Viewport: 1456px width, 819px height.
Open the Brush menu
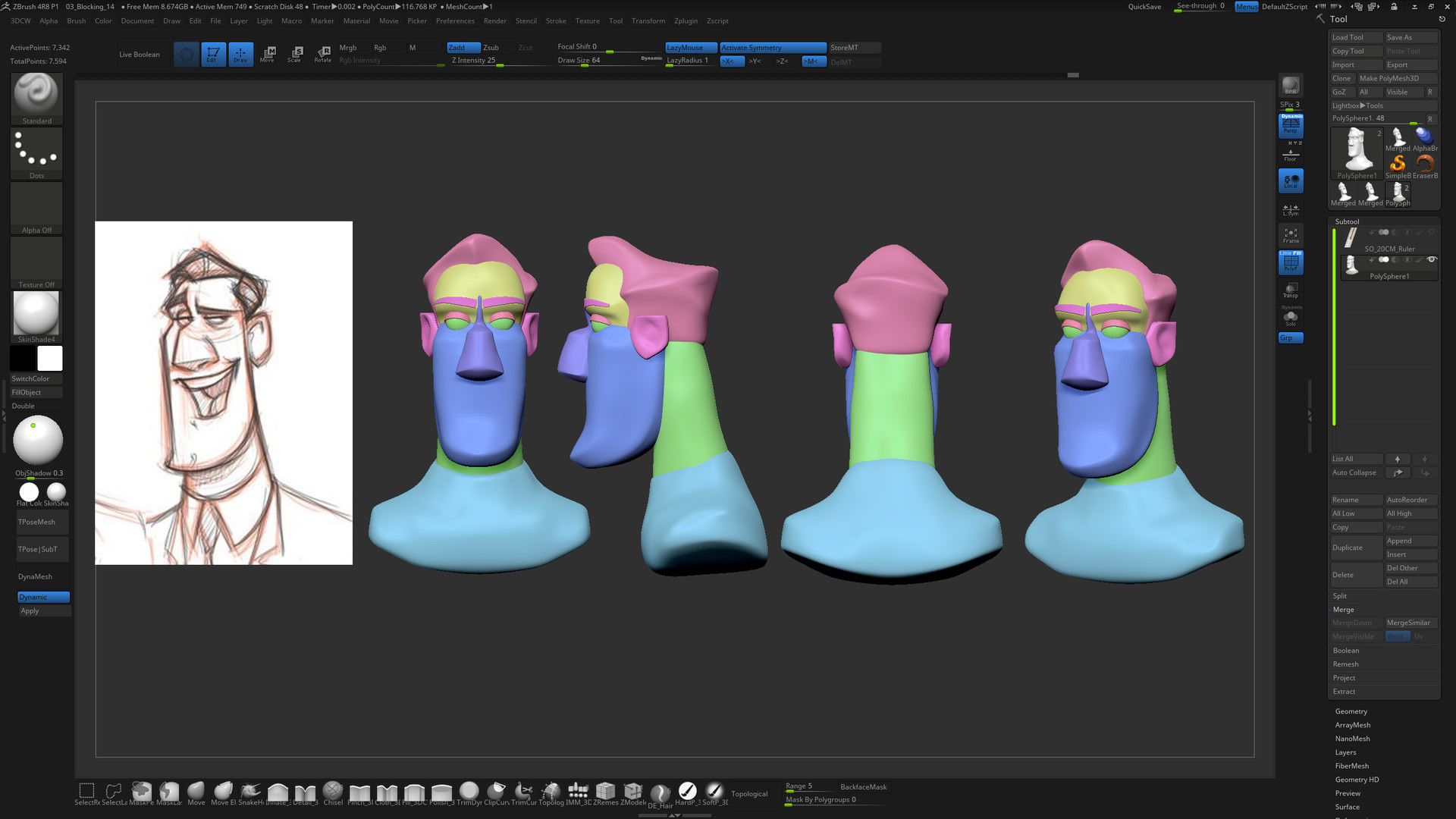77,20
